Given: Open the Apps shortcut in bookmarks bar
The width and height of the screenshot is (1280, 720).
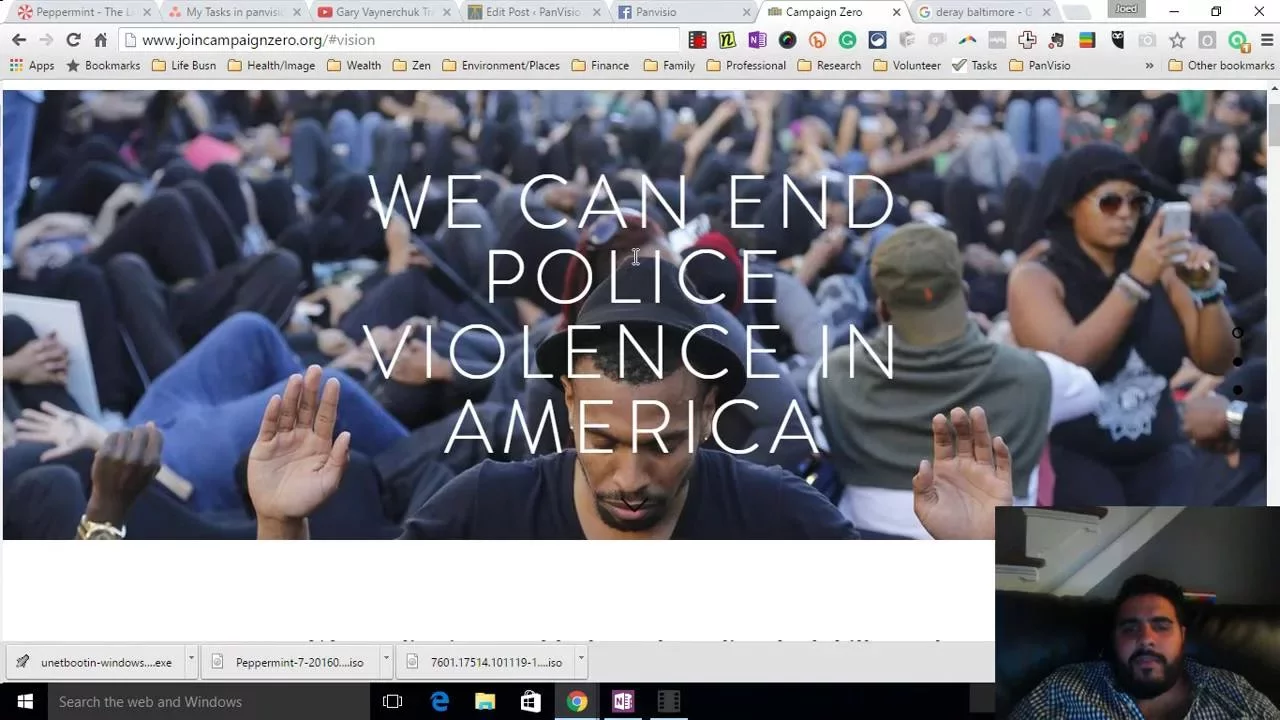Looking at the screenshot, I should click(32, 65).
